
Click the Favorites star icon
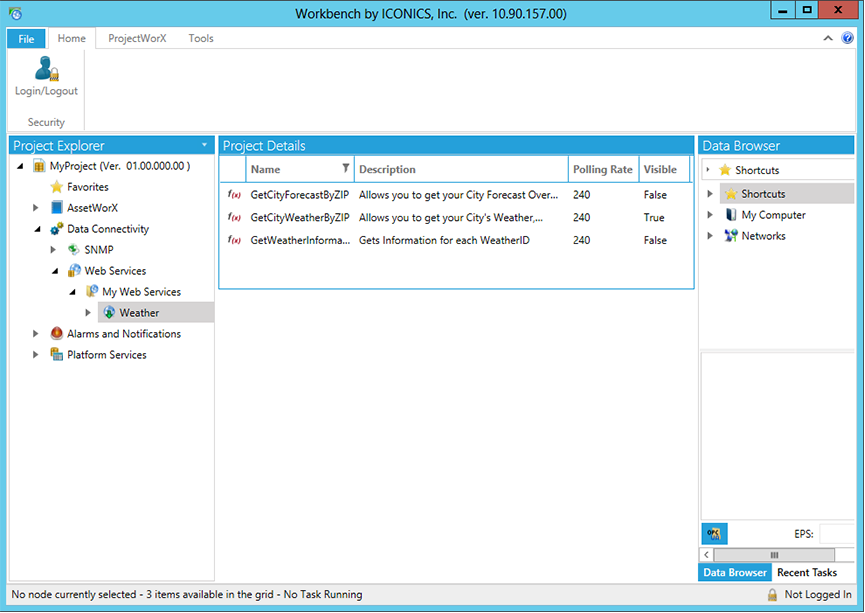pos(57,187)
